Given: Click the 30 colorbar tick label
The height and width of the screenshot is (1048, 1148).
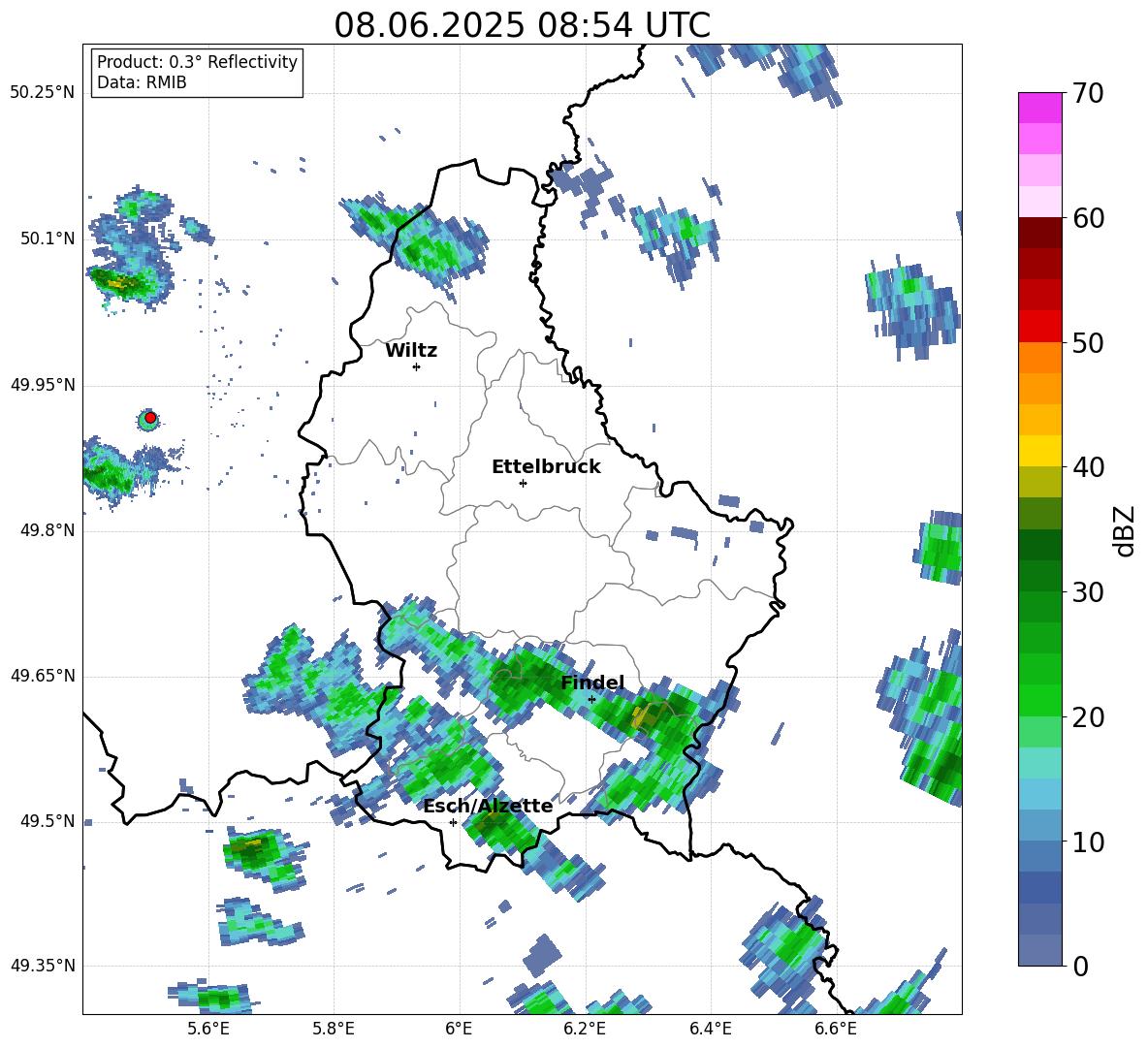Looking at the screenshot, I should pyautogui.click(x=1088, y=592).
